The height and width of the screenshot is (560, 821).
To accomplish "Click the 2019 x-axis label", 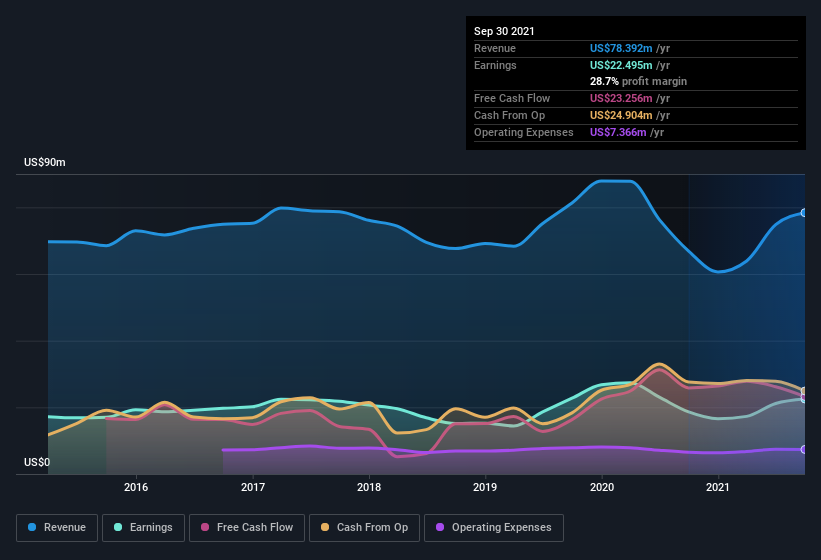I will point(485,487).
